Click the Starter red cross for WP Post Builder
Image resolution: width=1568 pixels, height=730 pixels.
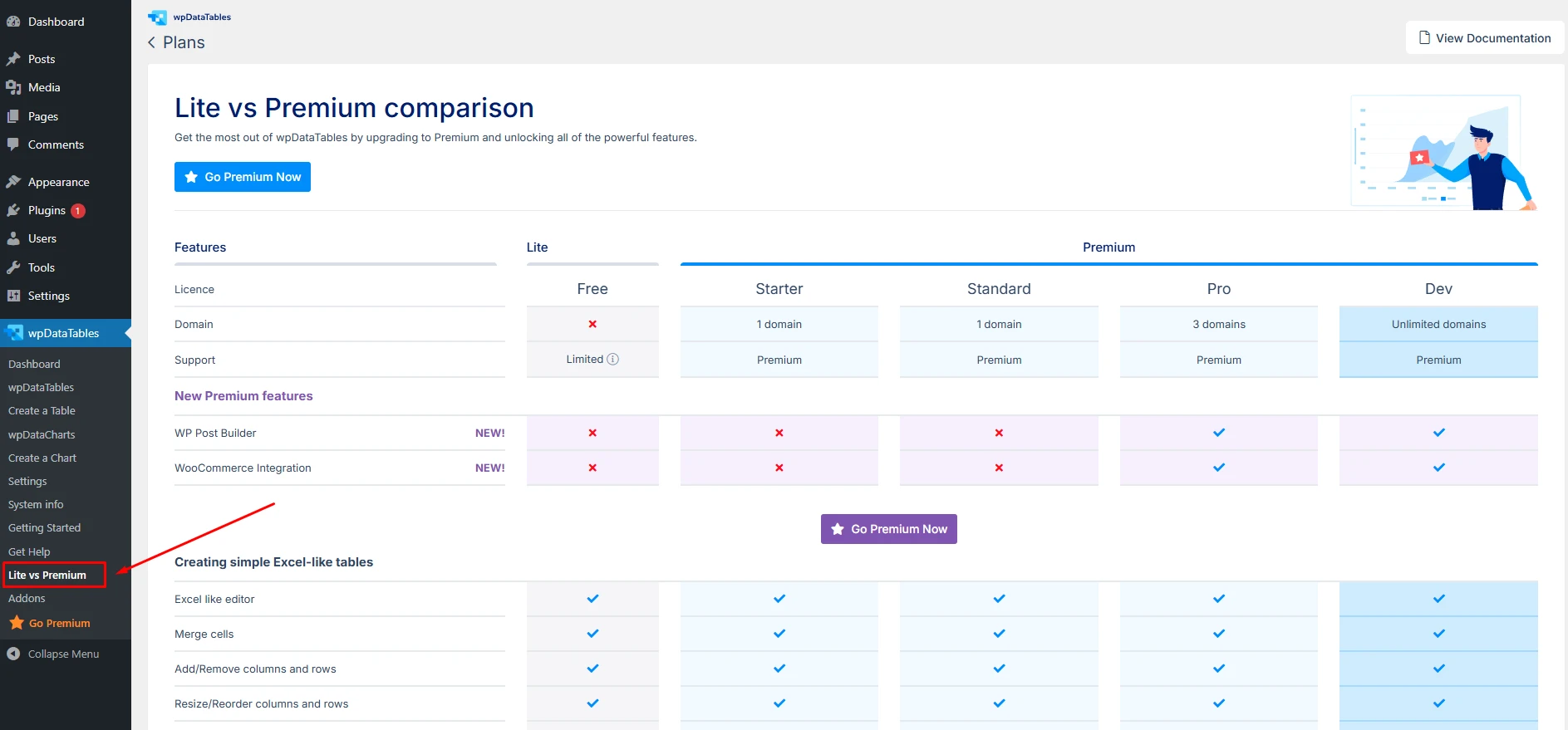(779, 433)
